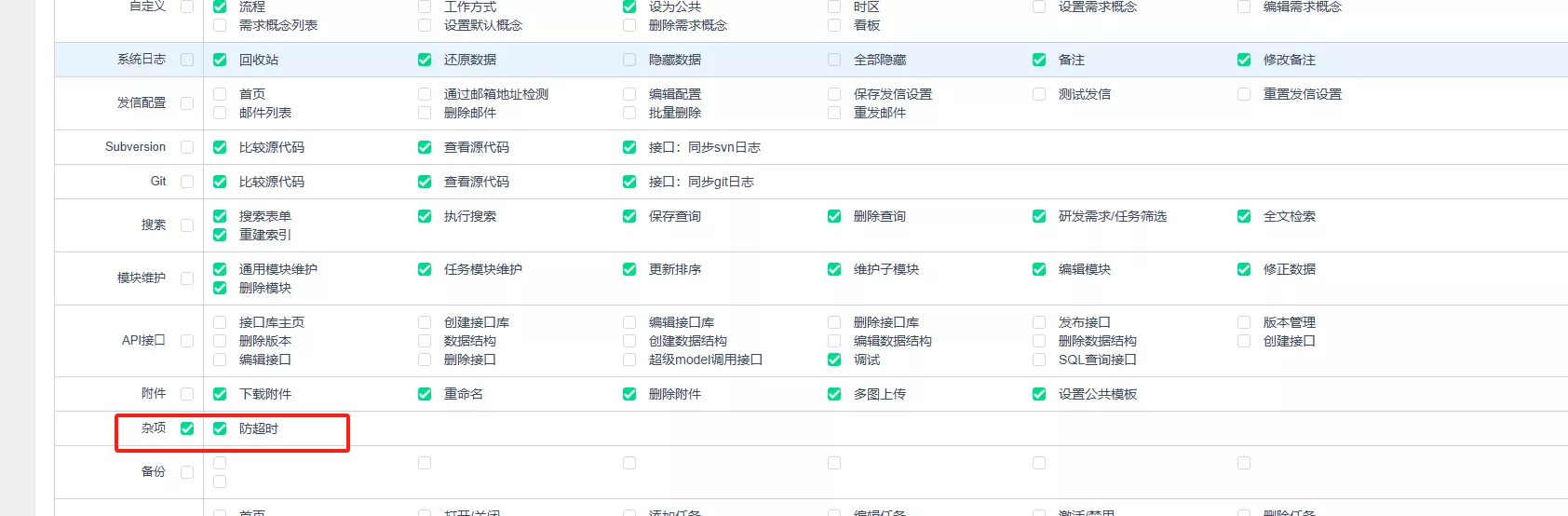1568x516 pixels.
Task: Uncheck the 修改备注 checkbox
Action: click(1244, 60)
